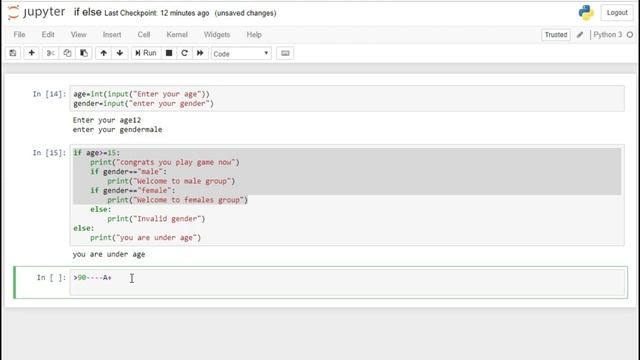Click the gender=input code line
The image size is (640, 360).
[143, 103]
